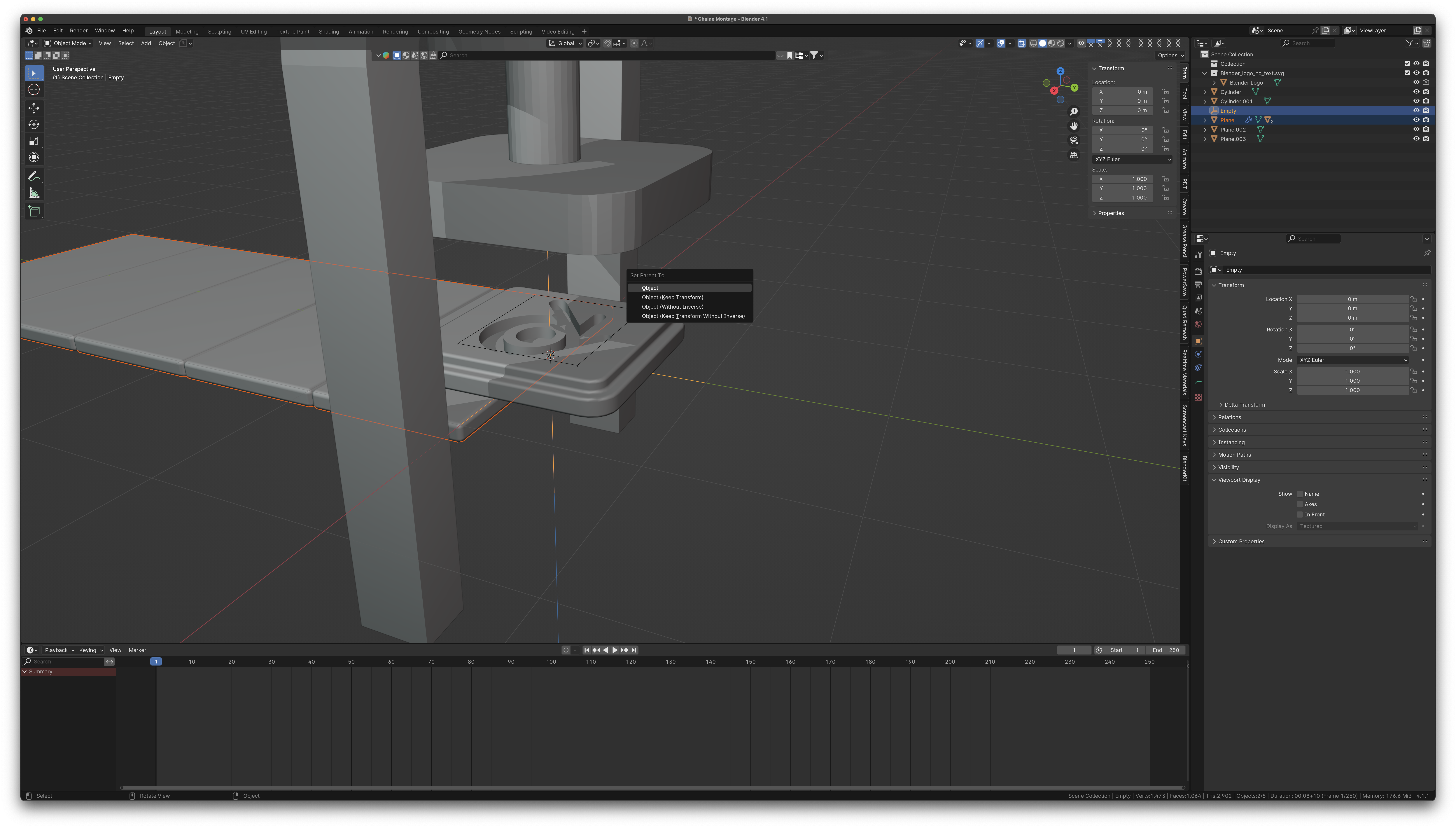Open the Keying popover in timeline
Screen dimensions: 1456x828
(x=91, y=650)
